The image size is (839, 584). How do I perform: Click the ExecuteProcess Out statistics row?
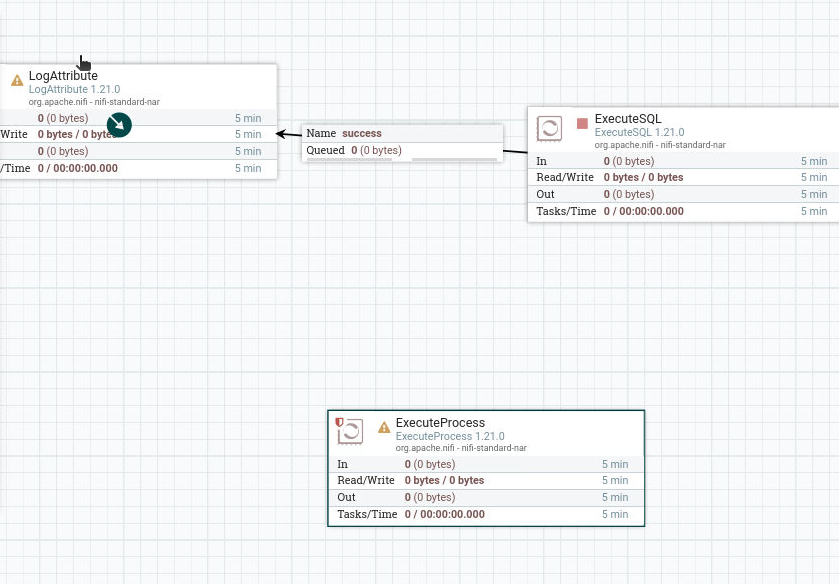click(486, 497)
